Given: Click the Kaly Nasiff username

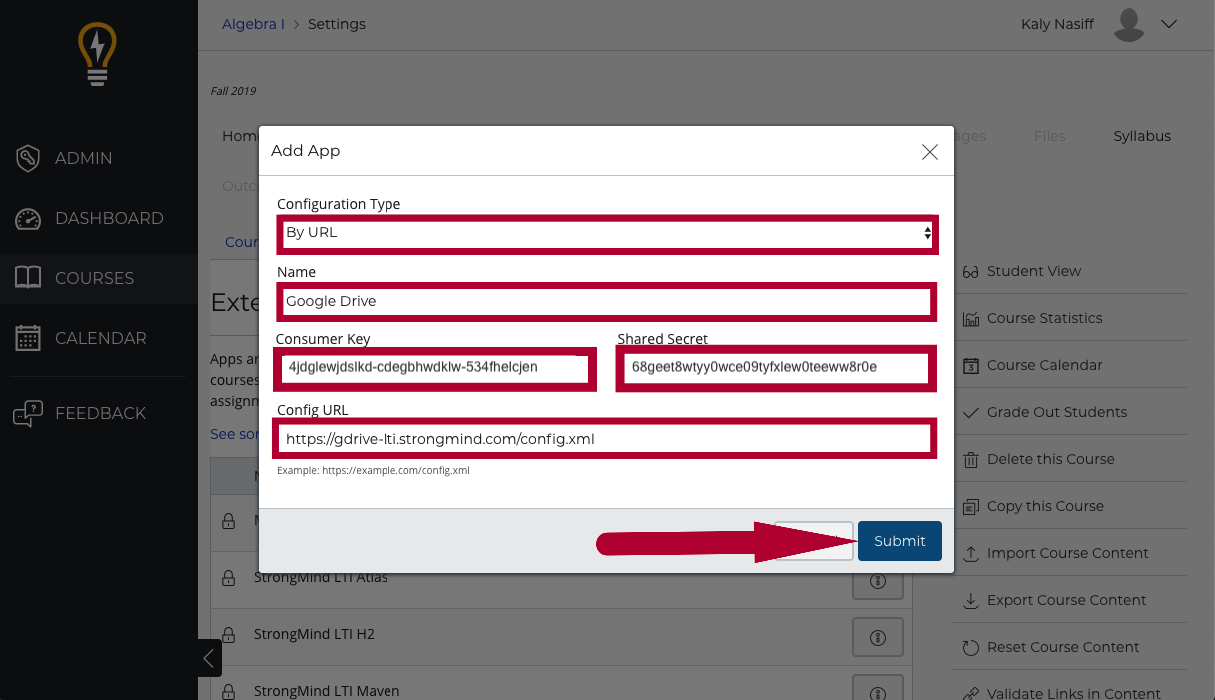Looking at the screenshot, I should (1056, 24).
